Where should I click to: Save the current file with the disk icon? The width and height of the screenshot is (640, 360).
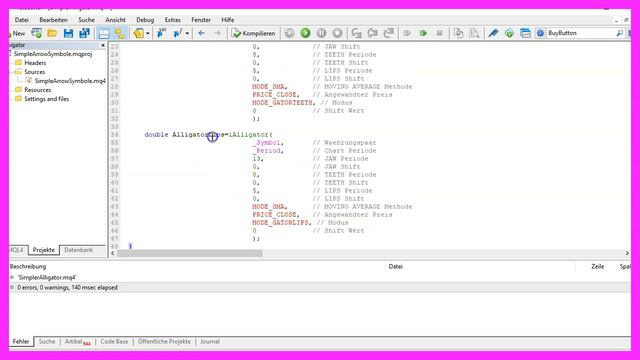click(68, 33)
